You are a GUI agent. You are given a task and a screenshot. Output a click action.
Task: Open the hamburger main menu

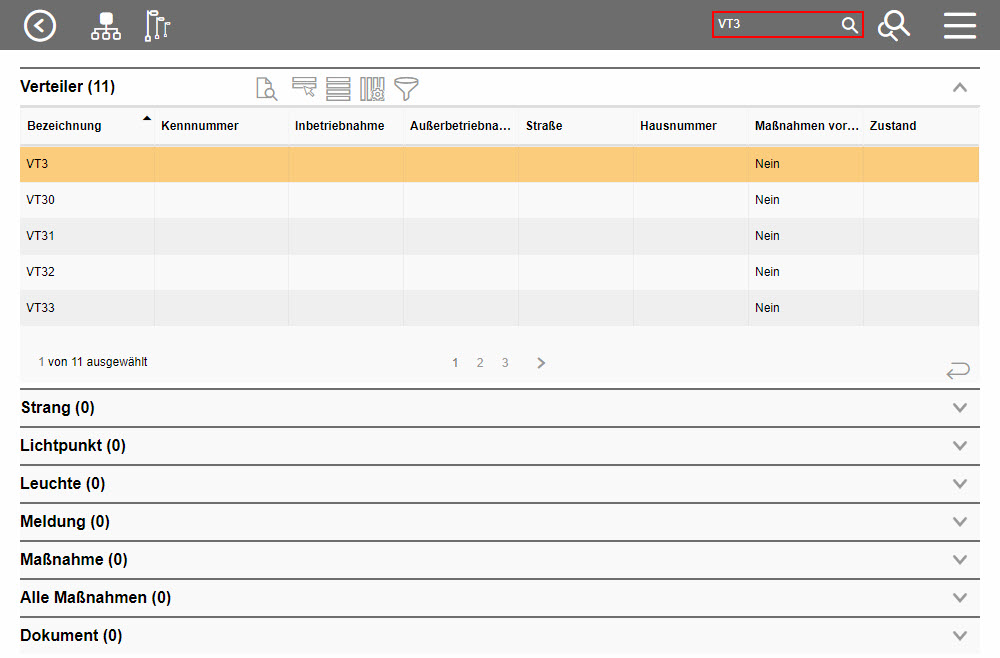tap(959, 25)
